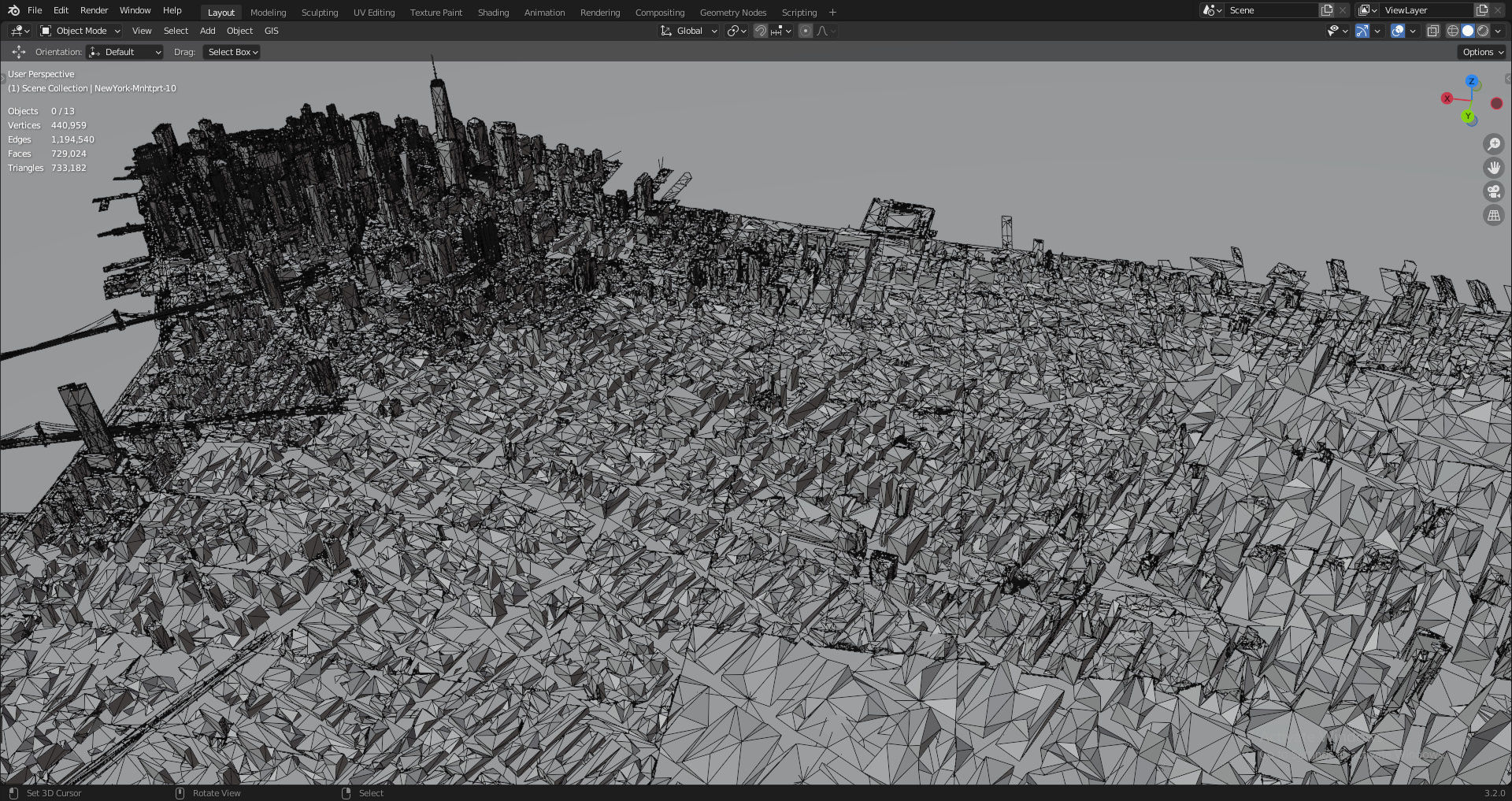Click the new scene copy icon
This screenshot has width=1512, height=801.
point(1327,10)
